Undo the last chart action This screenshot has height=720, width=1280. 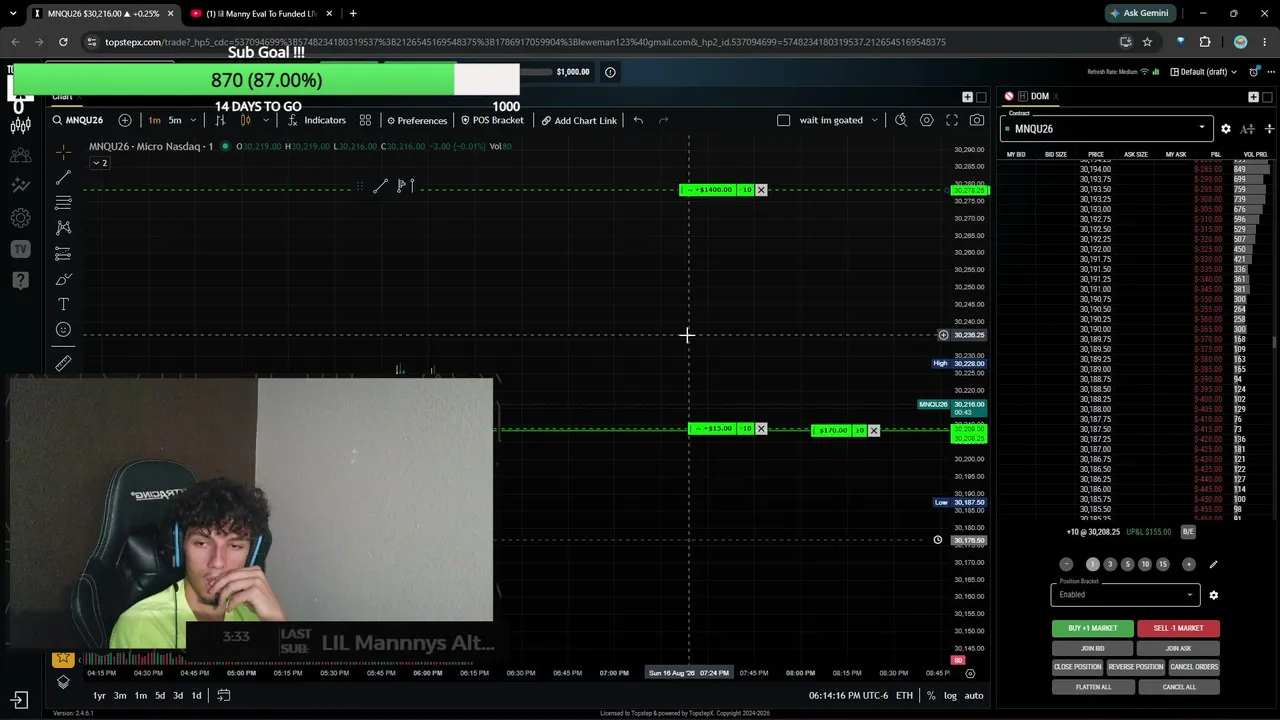638,120
